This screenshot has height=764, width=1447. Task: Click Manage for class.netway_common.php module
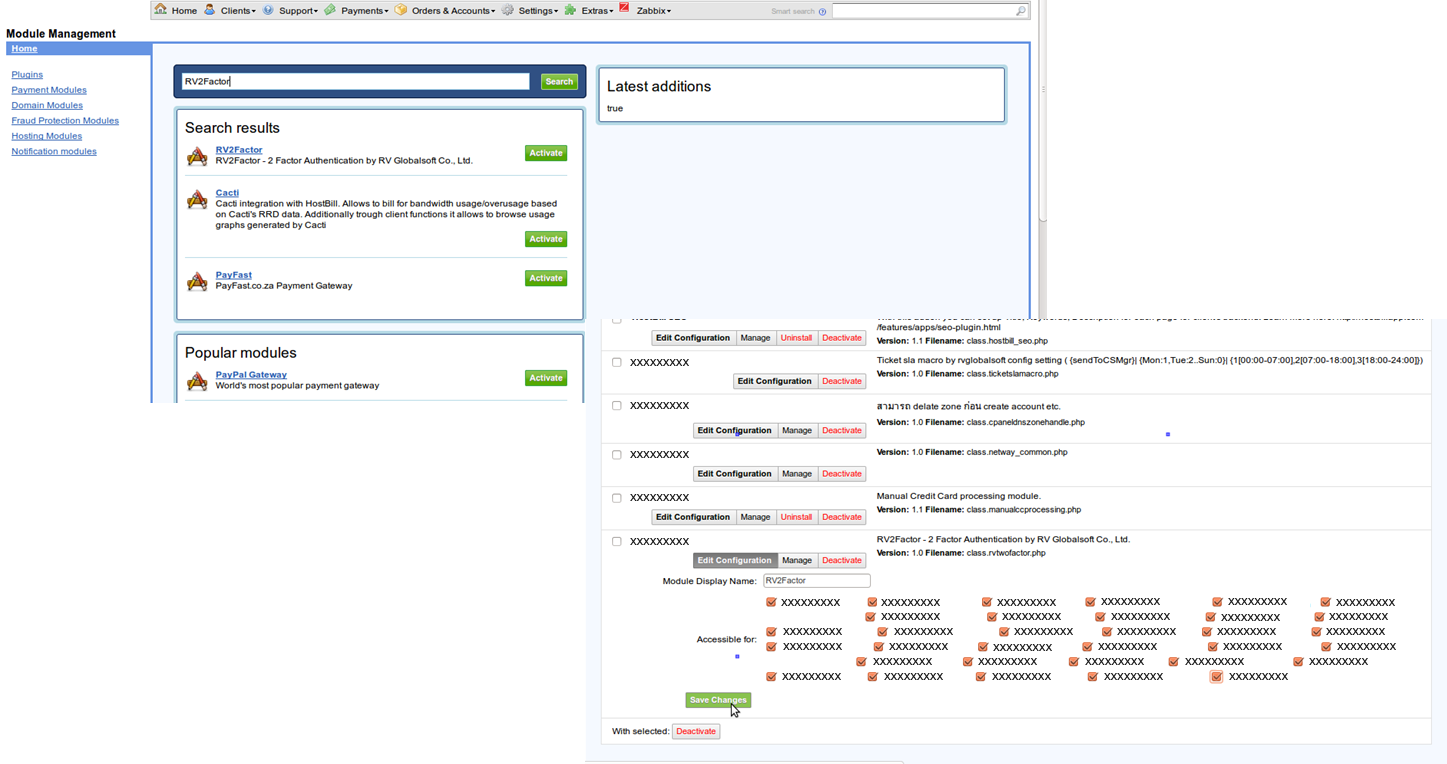point(797,474)
